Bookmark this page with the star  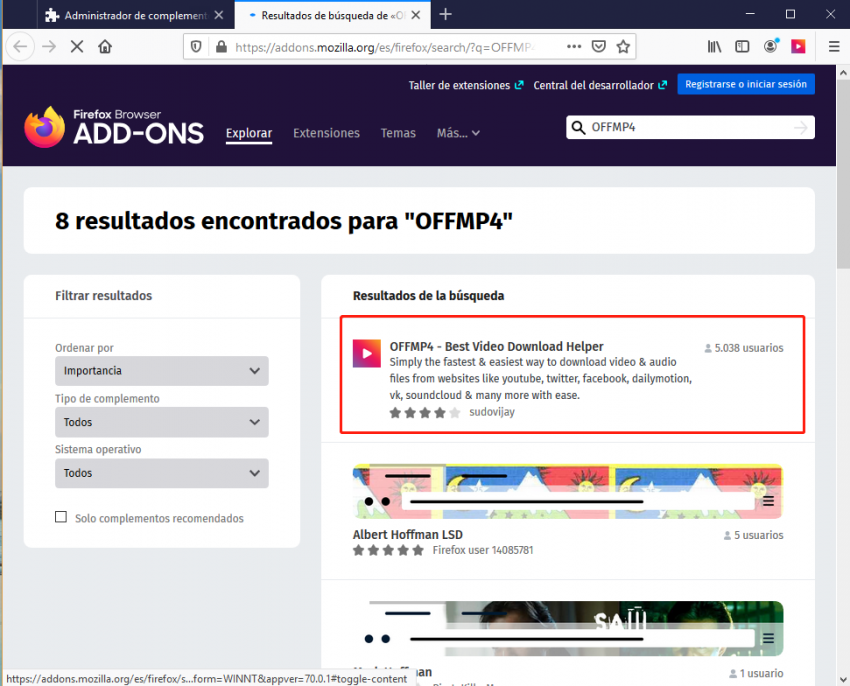623,47
